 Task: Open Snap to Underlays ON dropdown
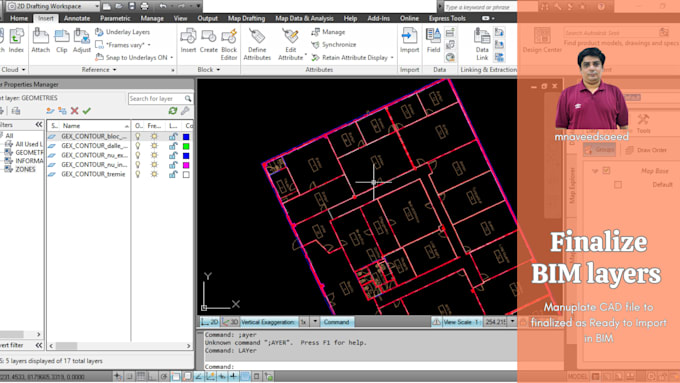coord(172,58)
